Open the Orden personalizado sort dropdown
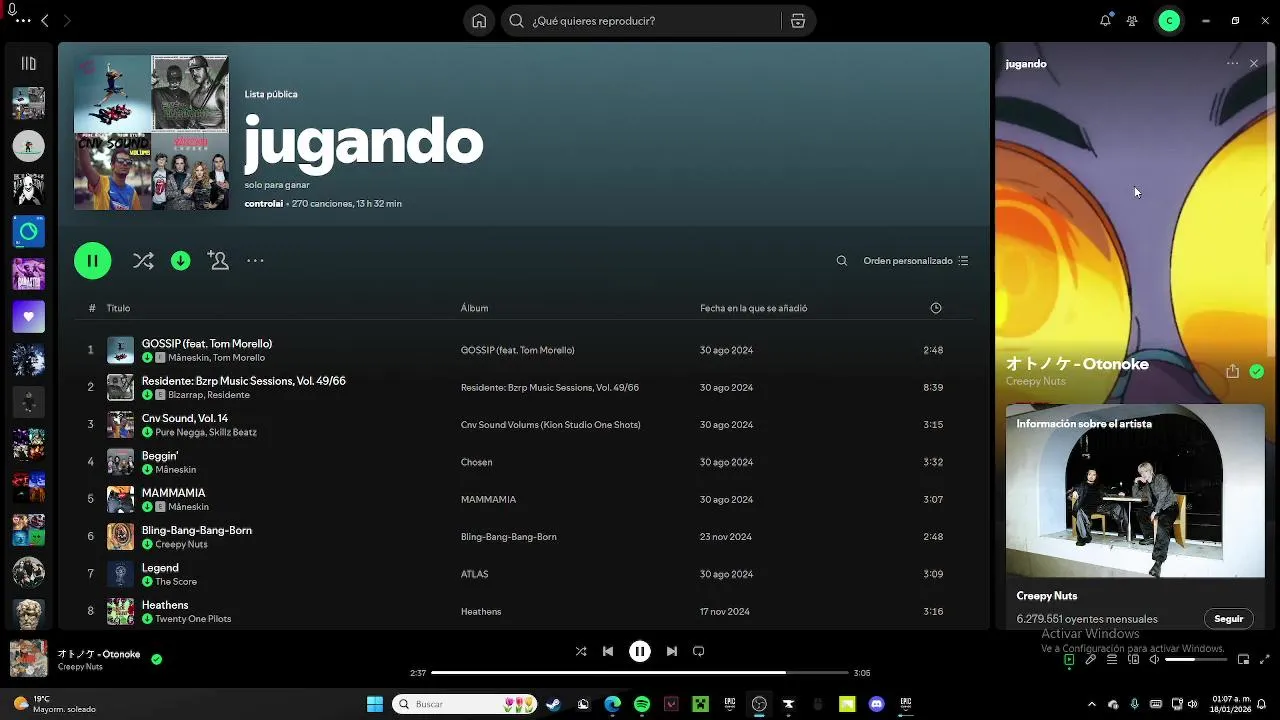The height and width of the screenshot is (720, 1280). [x=915, y=261]
